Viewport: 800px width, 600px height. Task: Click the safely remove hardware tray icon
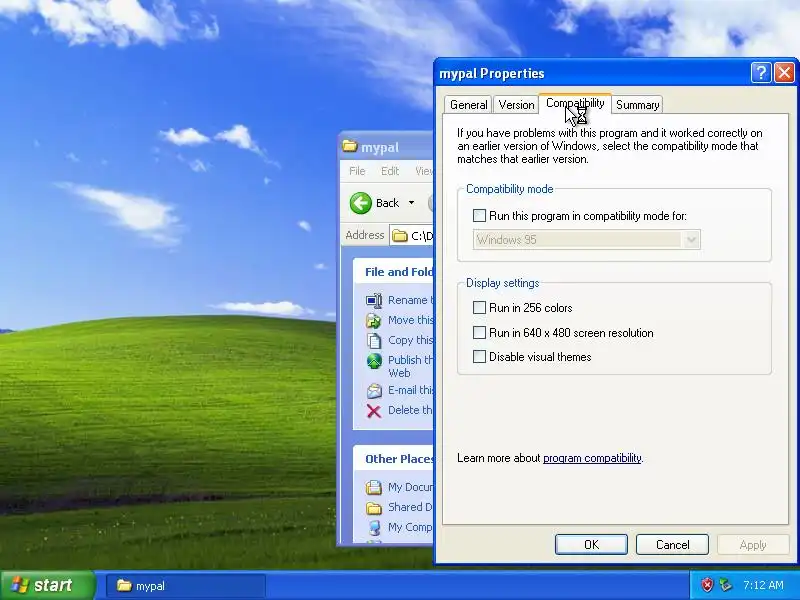click(x=726, y=585)
